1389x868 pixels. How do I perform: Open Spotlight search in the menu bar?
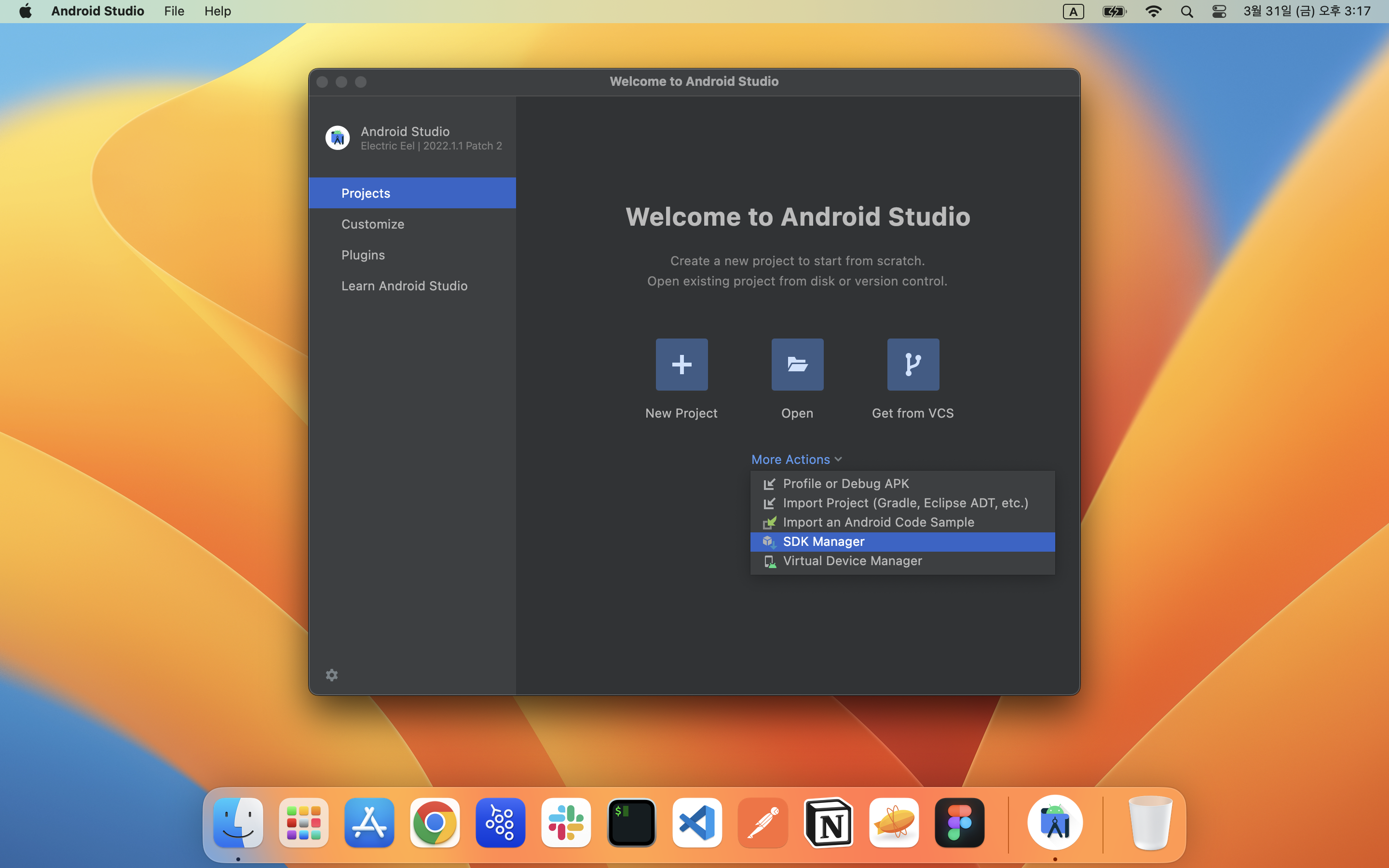[x=1187, y=12]
